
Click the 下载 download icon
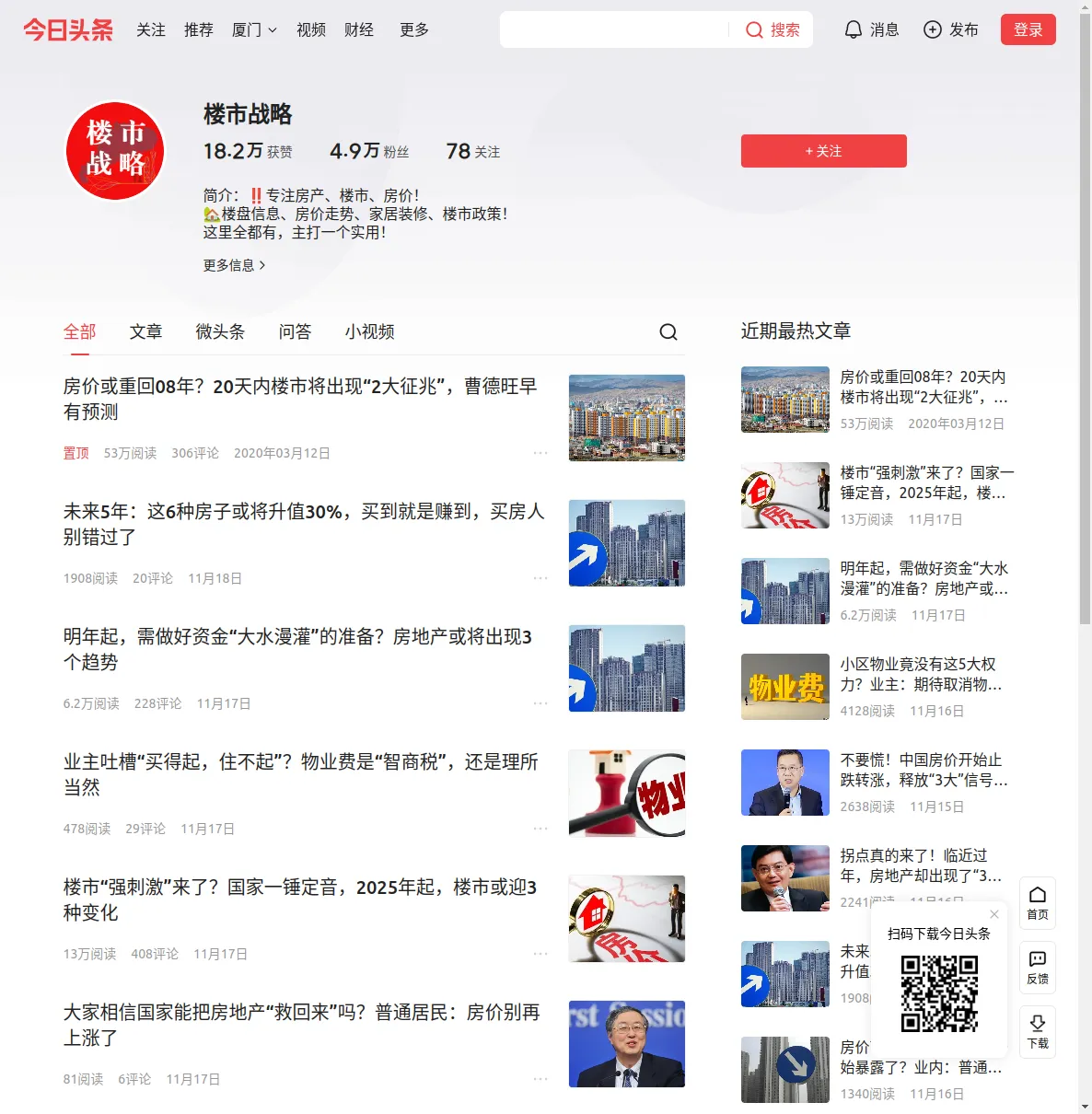coord(1038,1032)
